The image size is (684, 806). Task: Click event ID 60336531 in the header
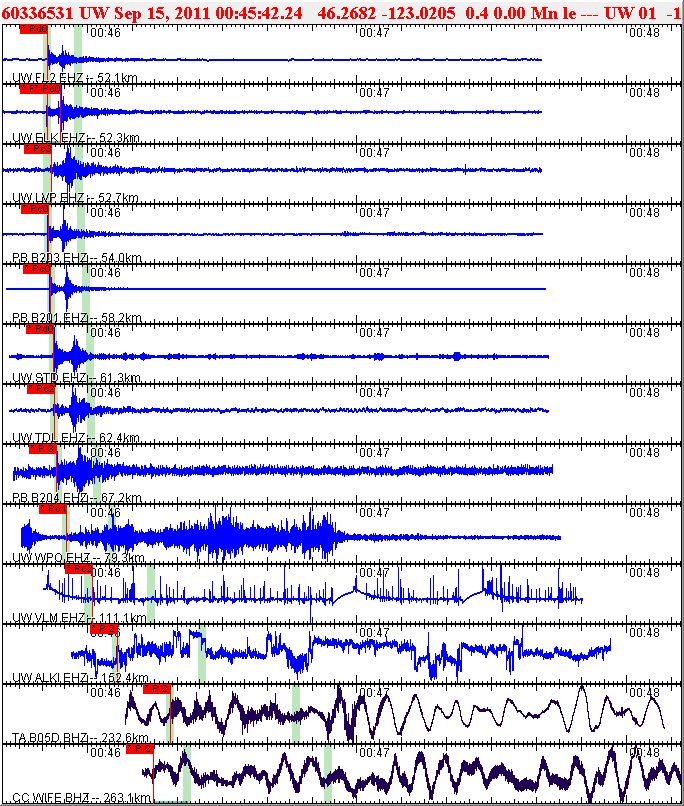39,13
